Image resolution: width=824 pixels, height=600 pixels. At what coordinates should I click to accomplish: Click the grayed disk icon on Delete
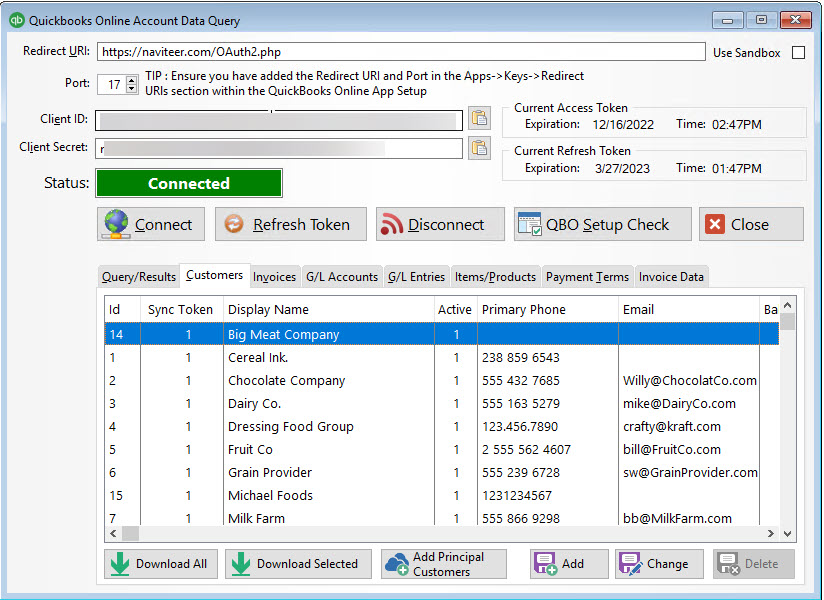(x=728, y=564)
